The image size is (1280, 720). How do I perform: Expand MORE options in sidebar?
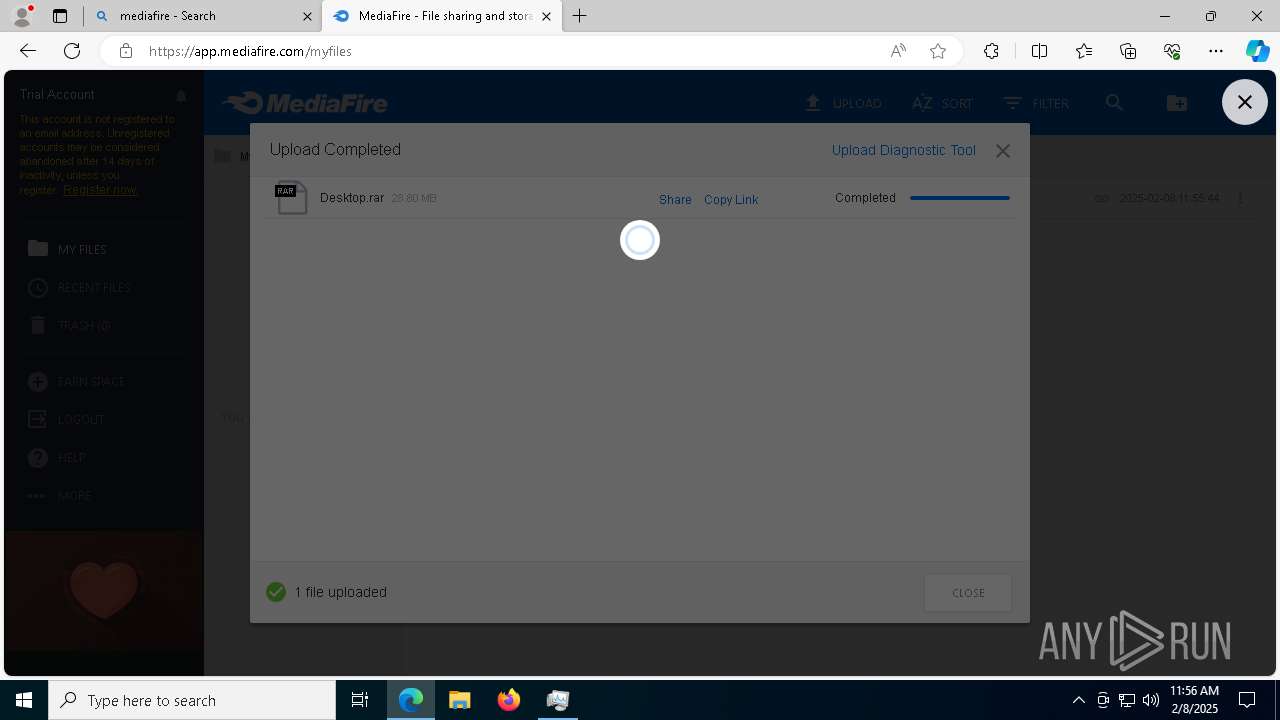(x=60, y=495)
